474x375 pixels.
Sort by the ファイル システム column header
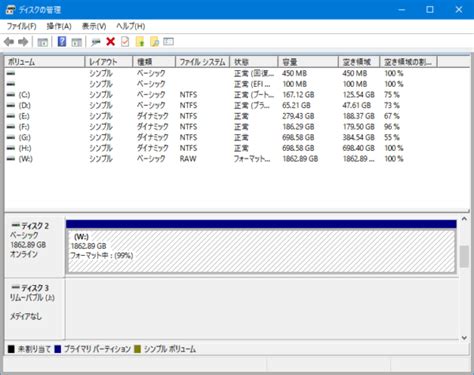click(x=203, y=62)
